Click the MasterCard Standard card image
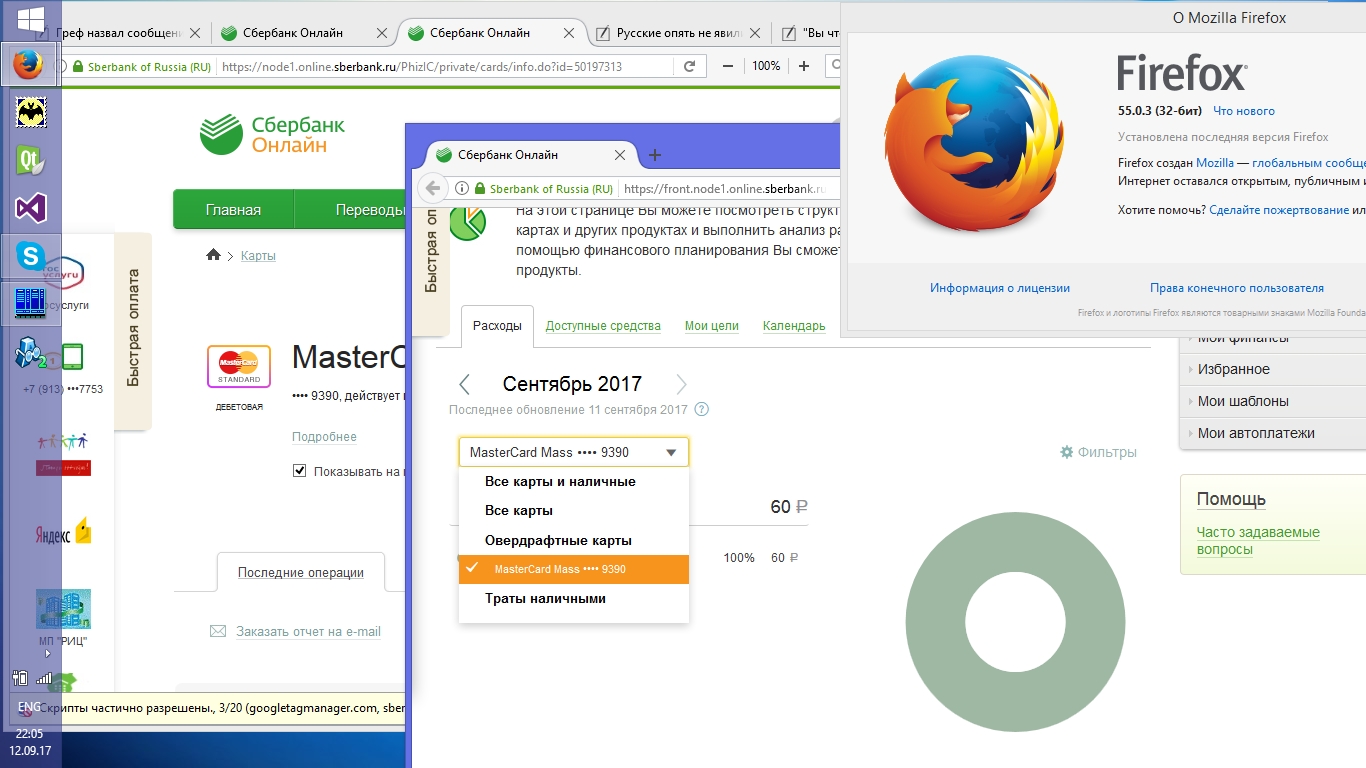This screenshot has height=768, width=1366. (239, 366)
